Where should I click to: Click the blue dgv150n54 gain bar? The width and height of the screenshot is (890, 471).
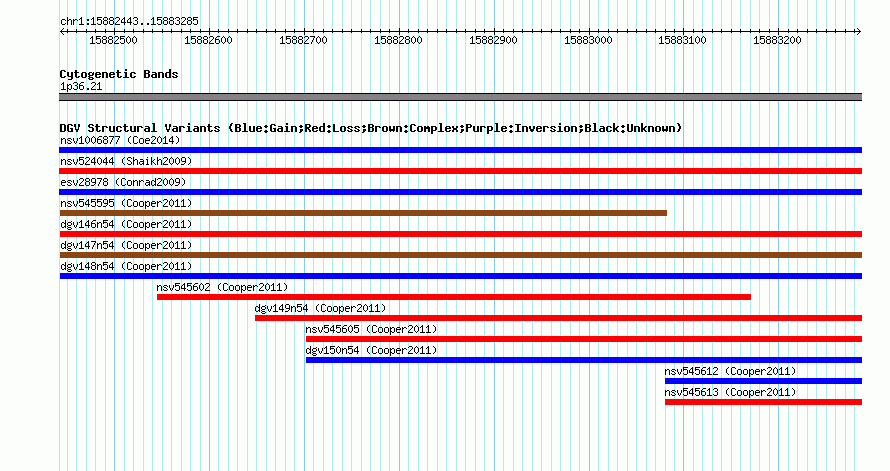point(584,360)
